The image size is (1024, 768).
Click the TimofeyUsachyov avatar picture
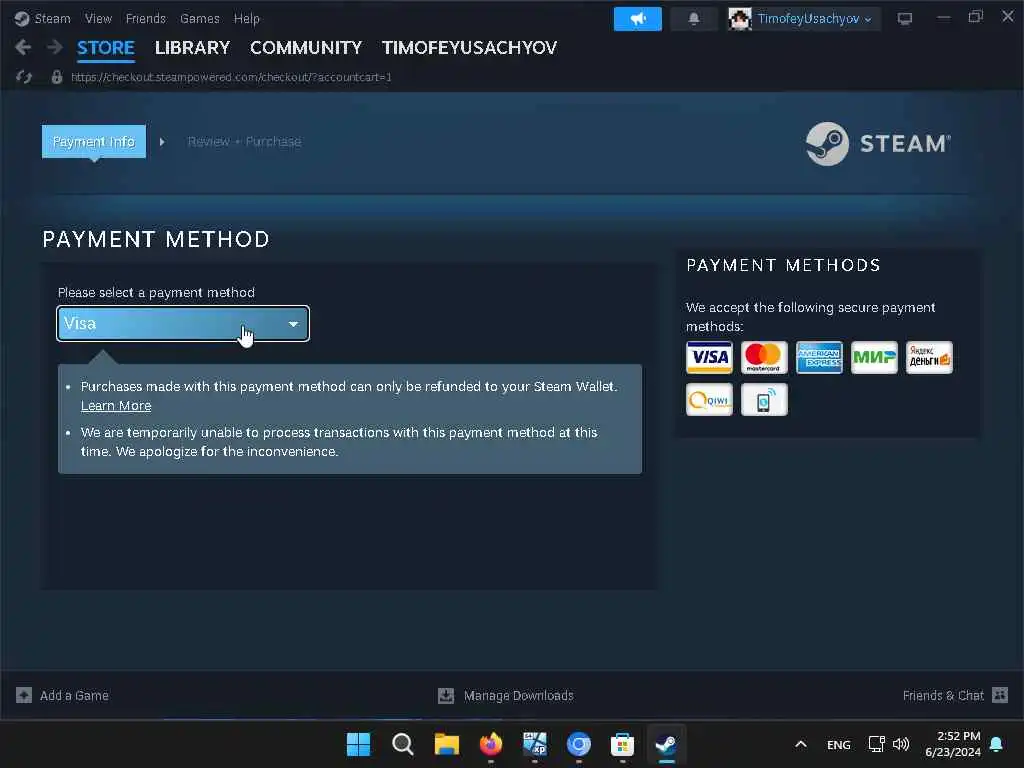click(x=740, y=19)
